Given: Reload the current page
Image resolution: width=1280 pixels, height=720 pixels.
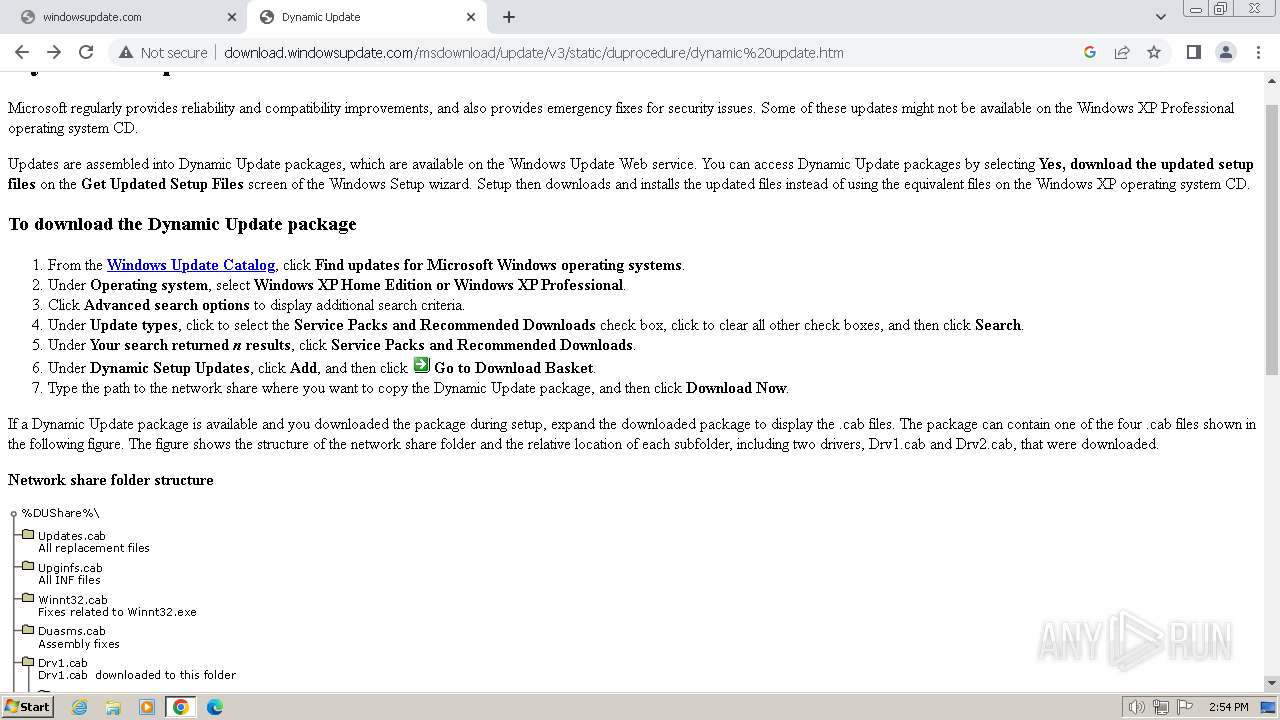Looking at the screenshot, I should coord(86,52).
